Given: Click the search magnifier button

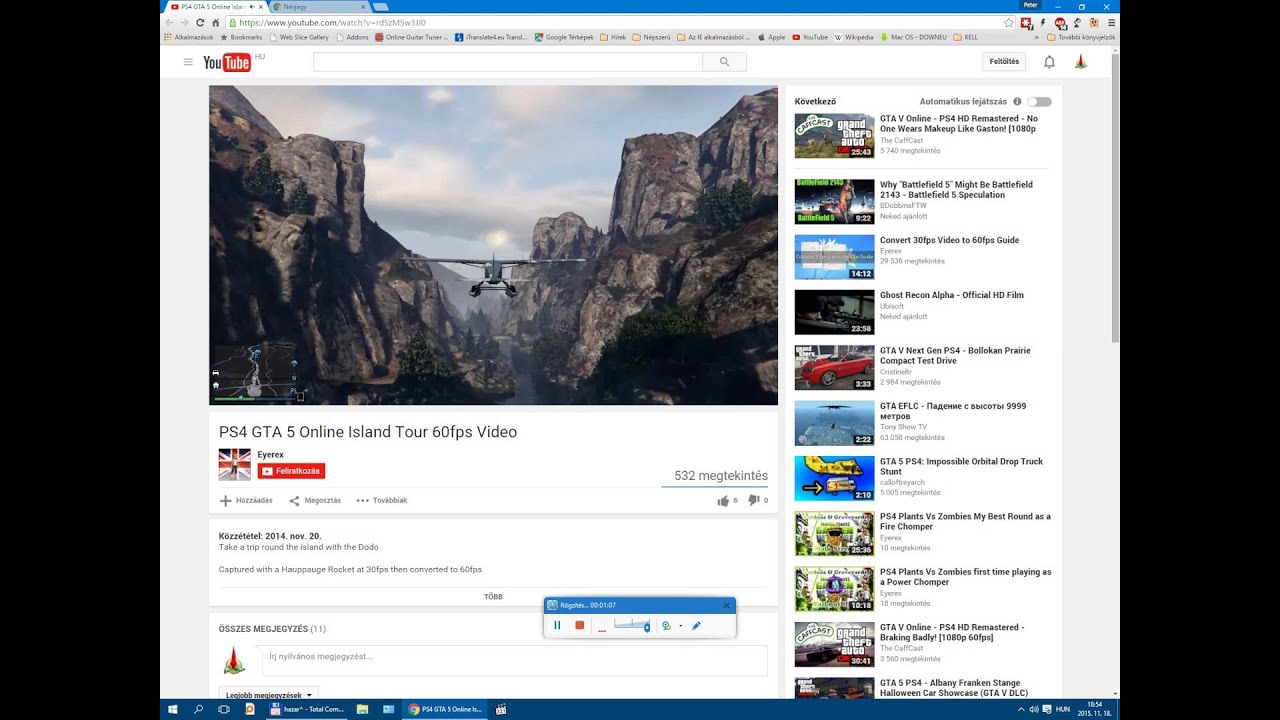Looking at the screenshot, I should [724, 62].
